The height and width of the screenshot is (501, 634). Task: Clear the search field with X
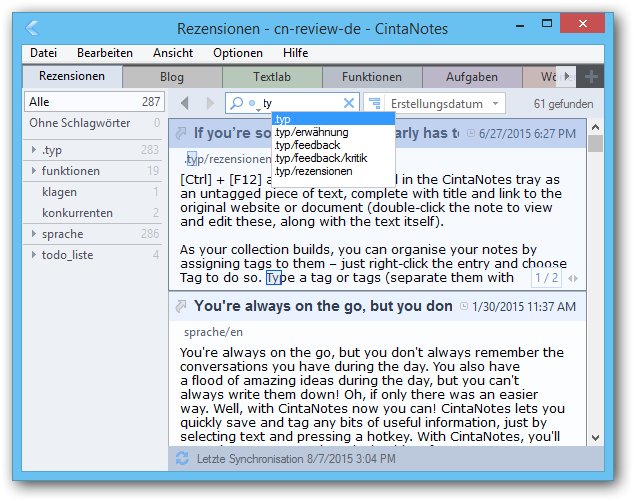pos(349,103)
